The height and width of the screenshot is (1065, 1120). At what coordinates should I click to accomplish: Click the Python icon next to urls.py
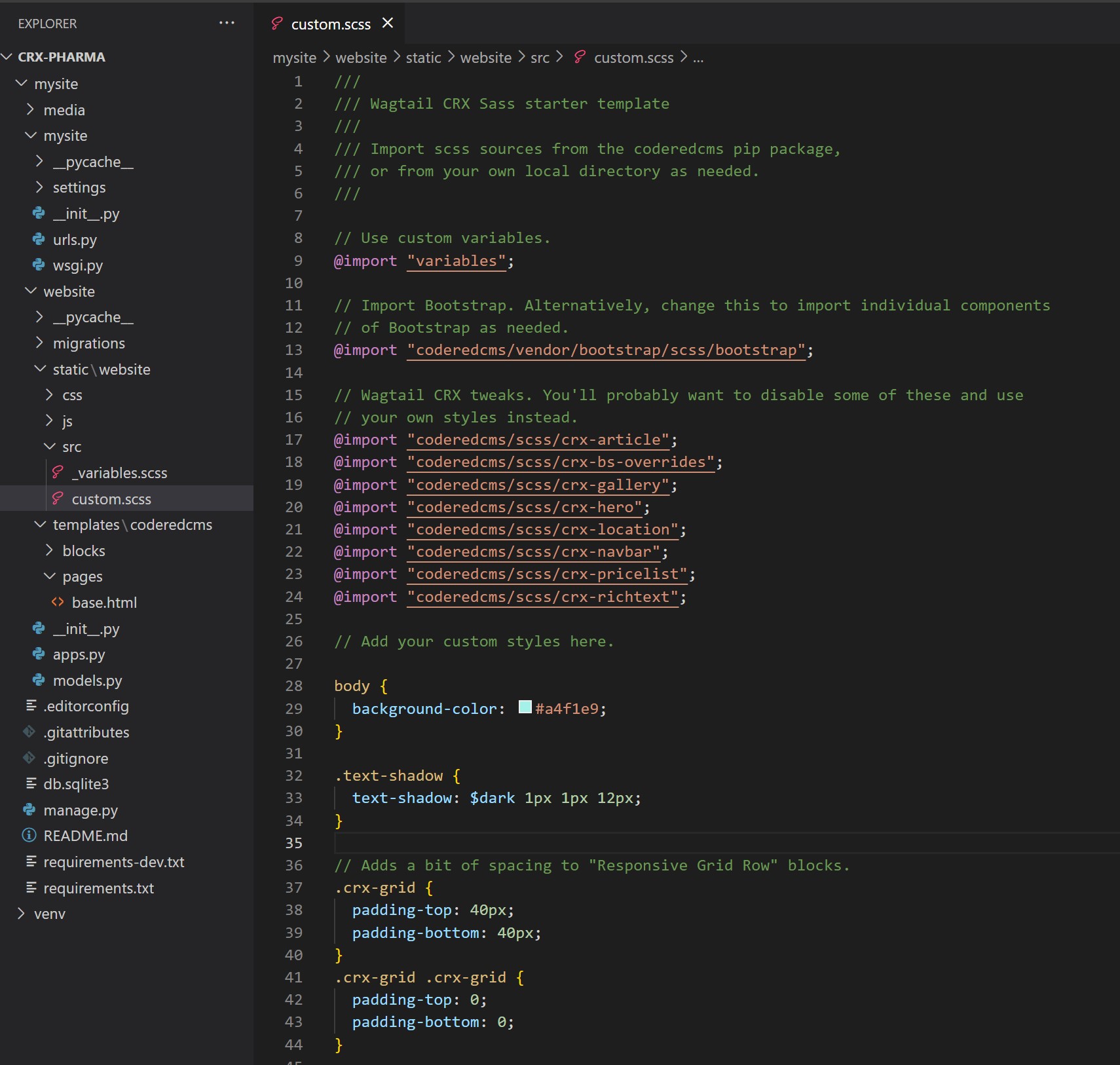point(39,239)
